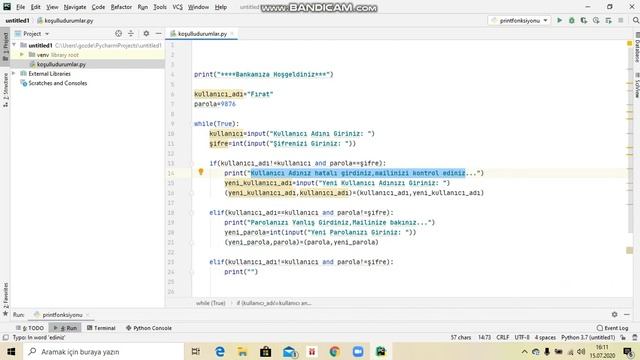The height and width of the screenshot is (360, 640).
Task: Click untitled1 in the navigation breadcrumb
Action: tap(17, 20)
